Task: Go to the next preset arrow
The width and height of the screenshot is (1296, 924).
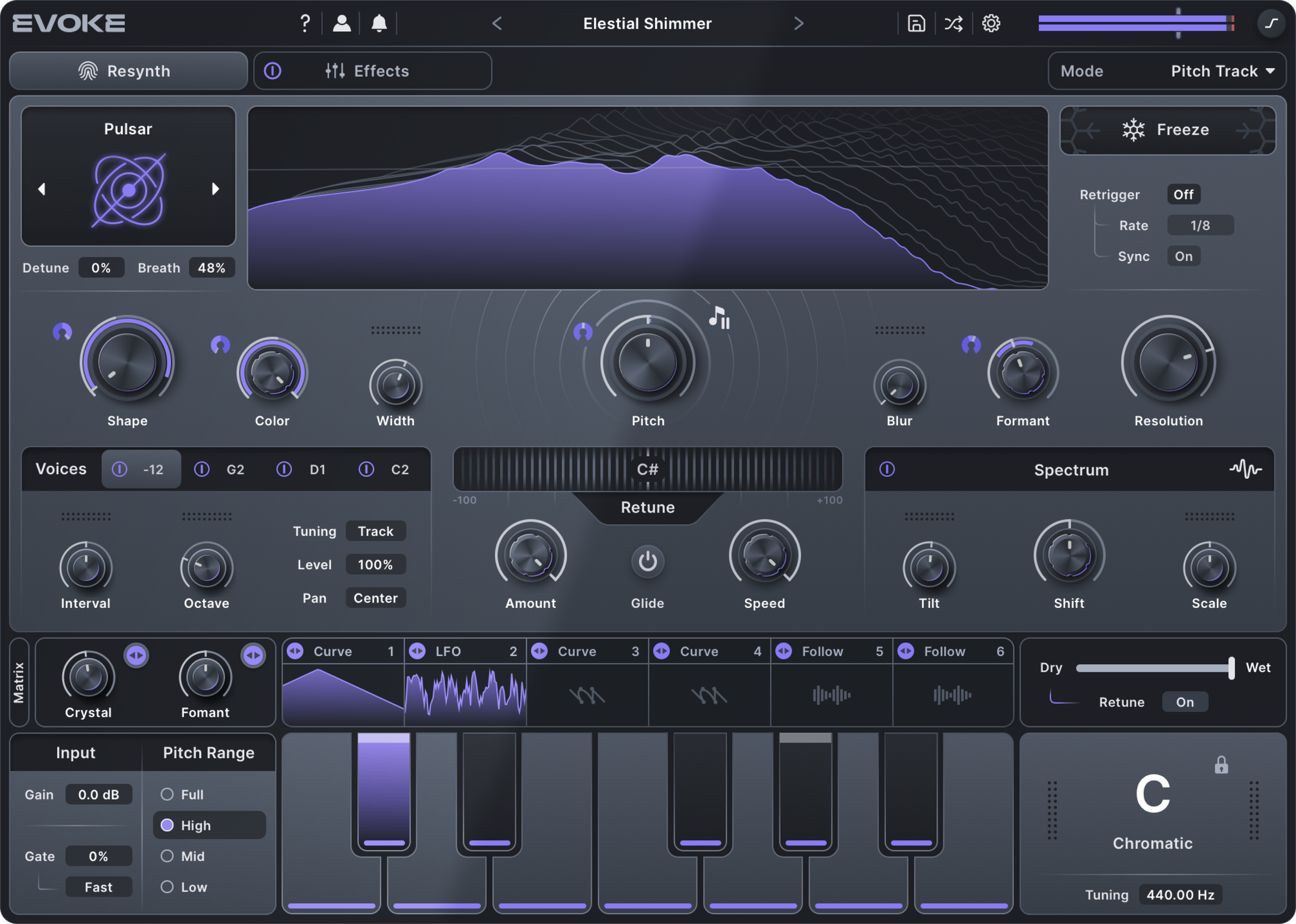Action: coord(798,24)
